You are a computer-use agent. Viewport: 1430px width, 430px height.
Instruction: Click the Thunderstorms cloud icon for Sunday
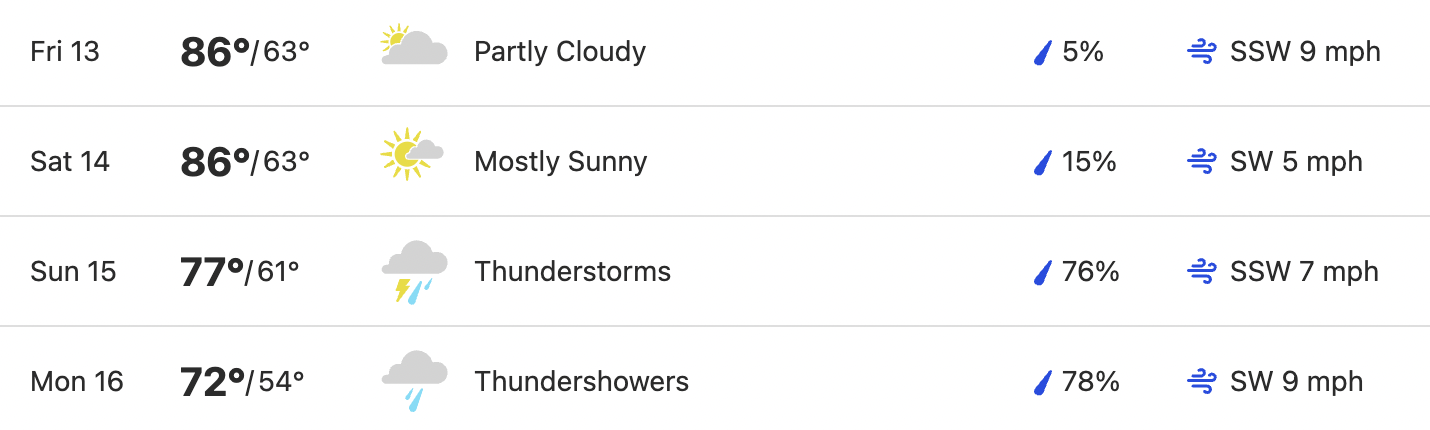click(x=414, y=272)
